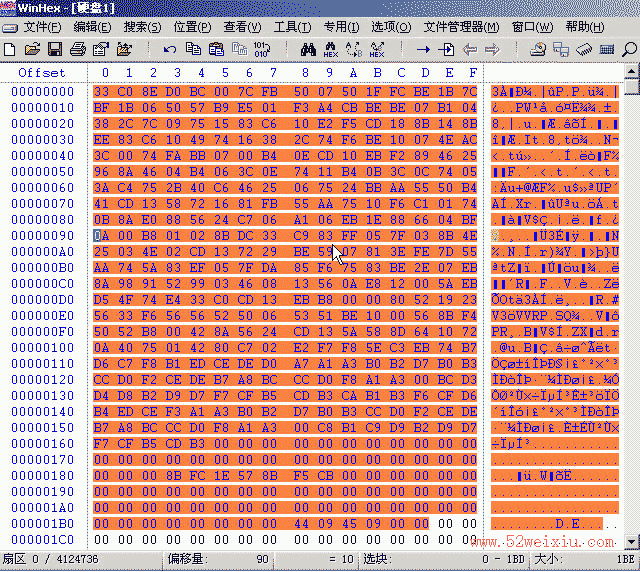
Task: Open the 帮助(H) menu
Action: pyautogui.click(x=585, y=26)
